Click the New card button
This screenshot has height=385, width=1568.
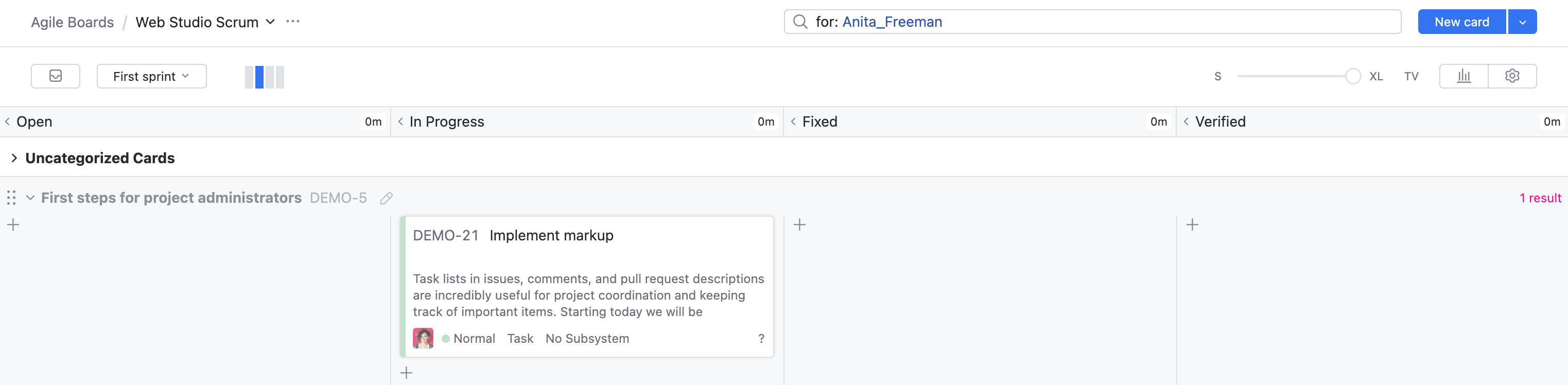click(1461, 22)
